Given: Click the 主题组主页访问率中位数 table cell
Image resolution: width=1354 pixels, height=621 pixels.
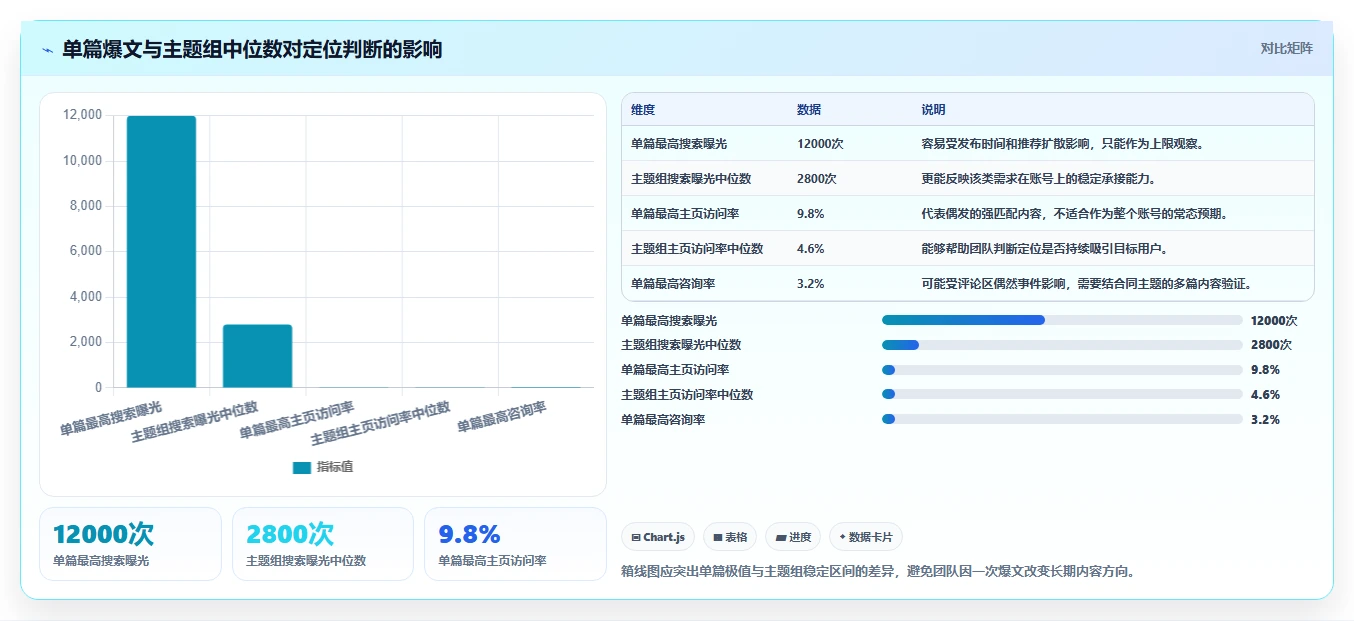Looking at the screenshot, I should (697, 249).
